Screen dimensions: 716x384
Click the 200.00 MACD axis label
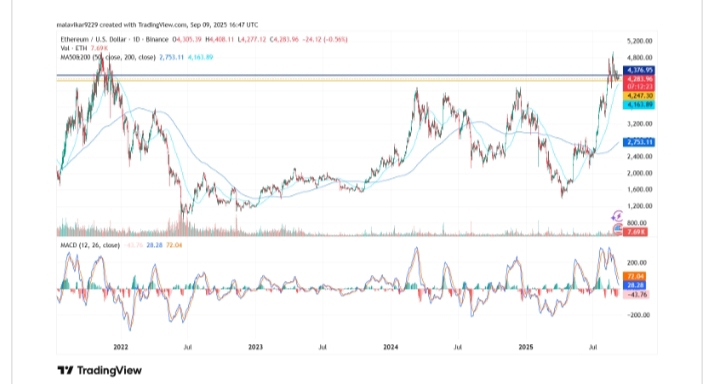[637, 263]
